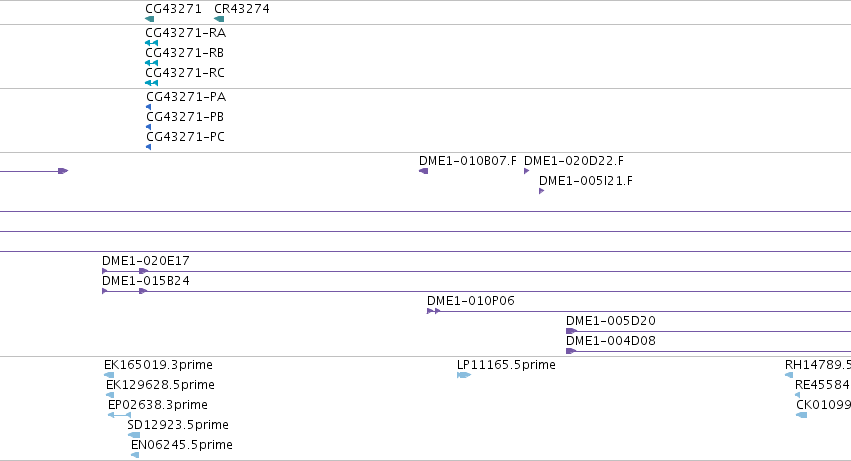
Task: Click the LP11165.5prime EST glyph
Action: point(464,375)
